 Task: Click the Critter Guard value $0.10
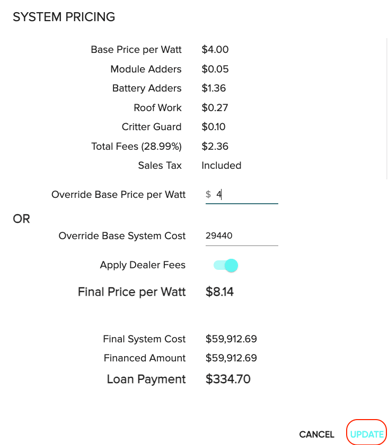(x=213, y=127)
